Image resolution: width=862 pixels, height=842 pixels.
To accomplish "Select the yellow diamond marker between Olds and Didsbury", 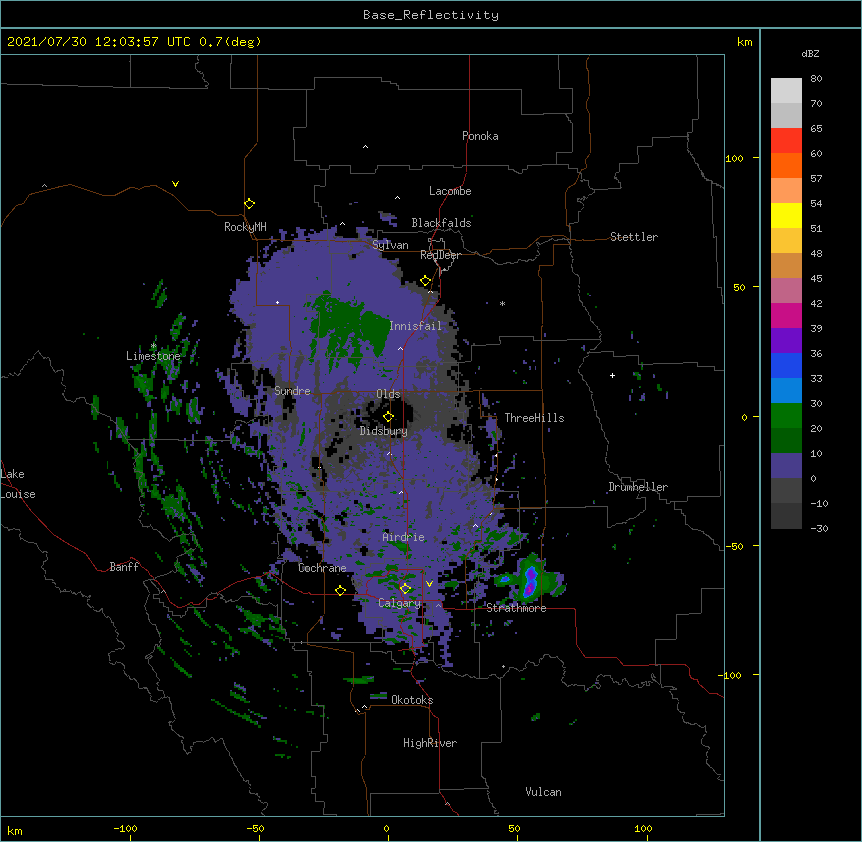I will (x=389, y=417).
